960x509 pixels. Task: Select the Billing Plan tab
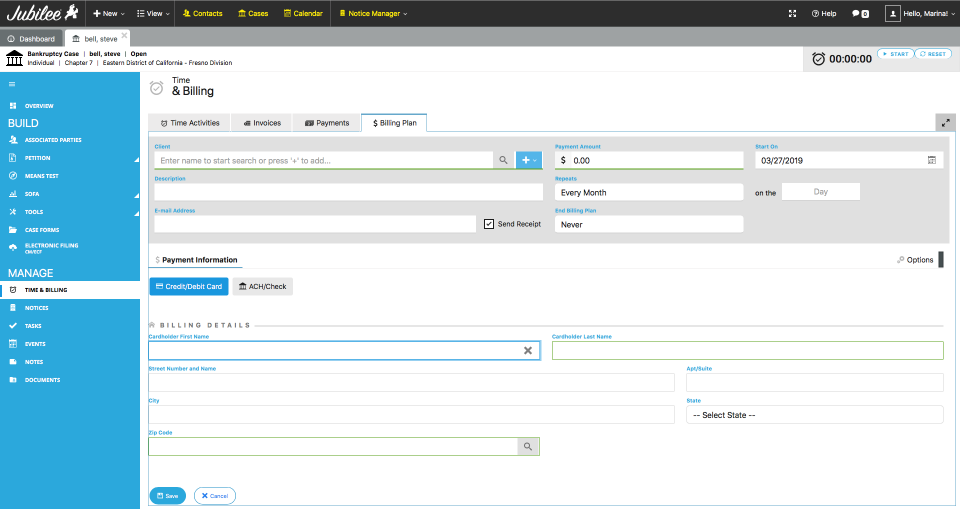click(x=394, y=123)
